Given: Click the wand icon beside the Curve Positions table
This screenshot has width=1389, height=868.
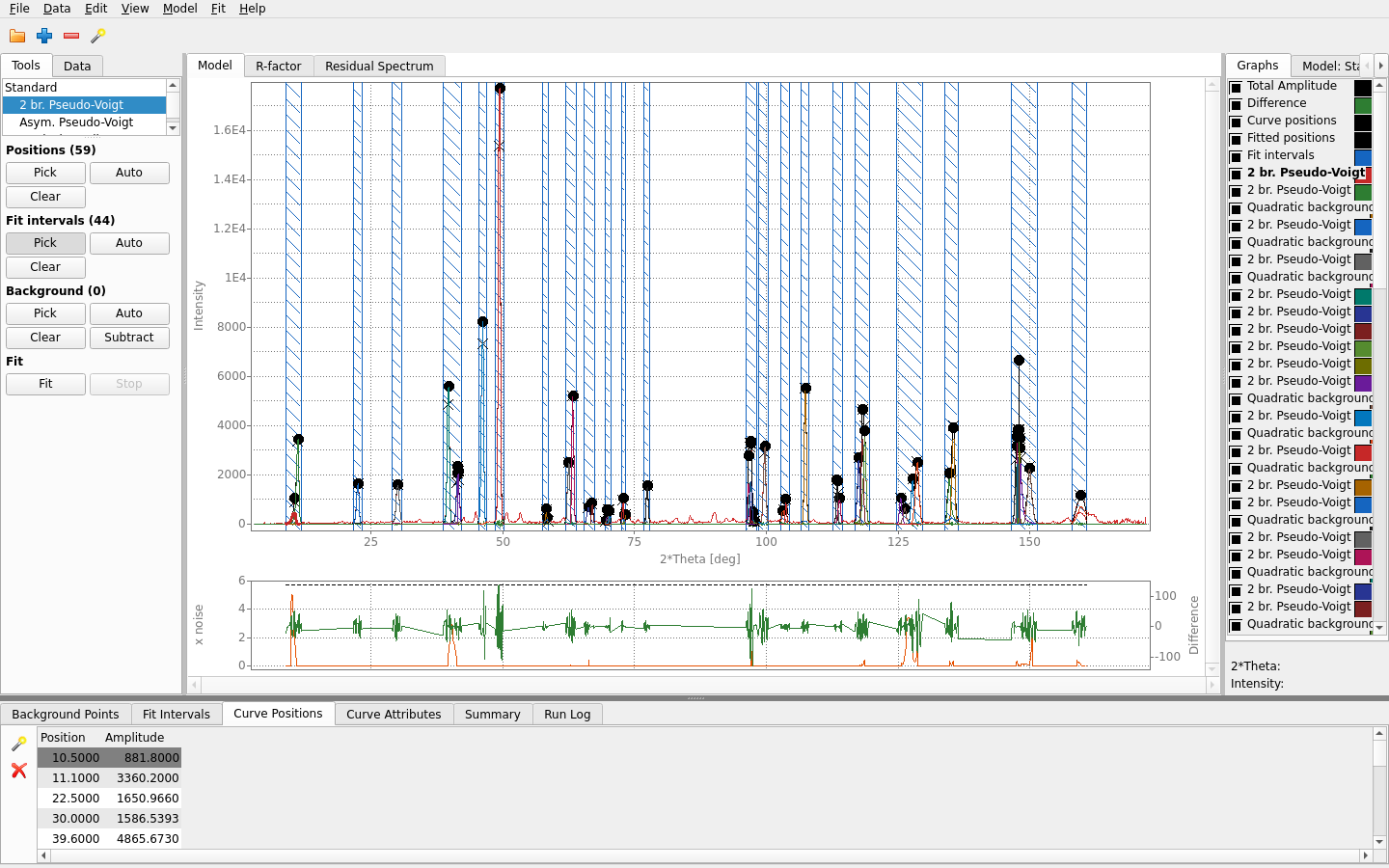Looking at the screenshot, I should click(x=18, y=744).
